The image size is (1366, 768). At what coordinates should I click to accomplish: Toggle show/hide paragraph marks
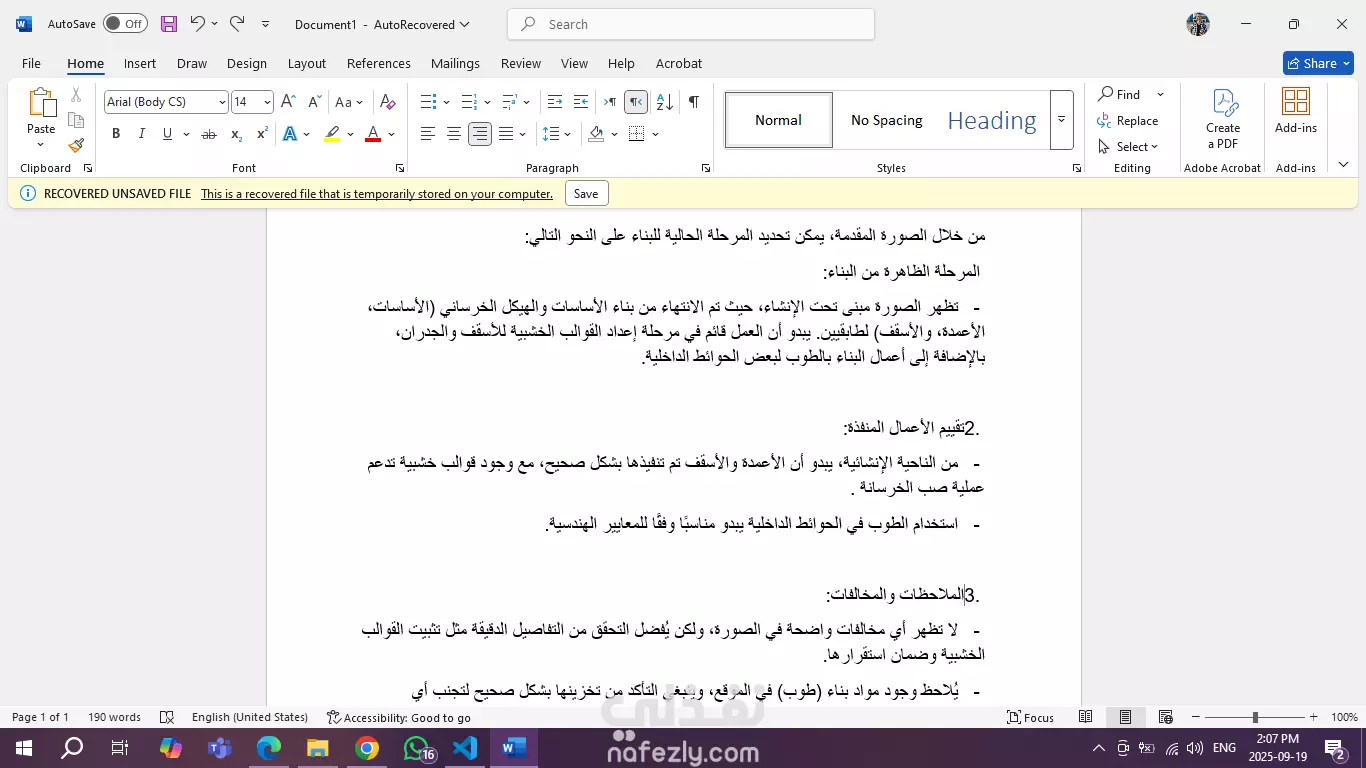pos(693,102)
